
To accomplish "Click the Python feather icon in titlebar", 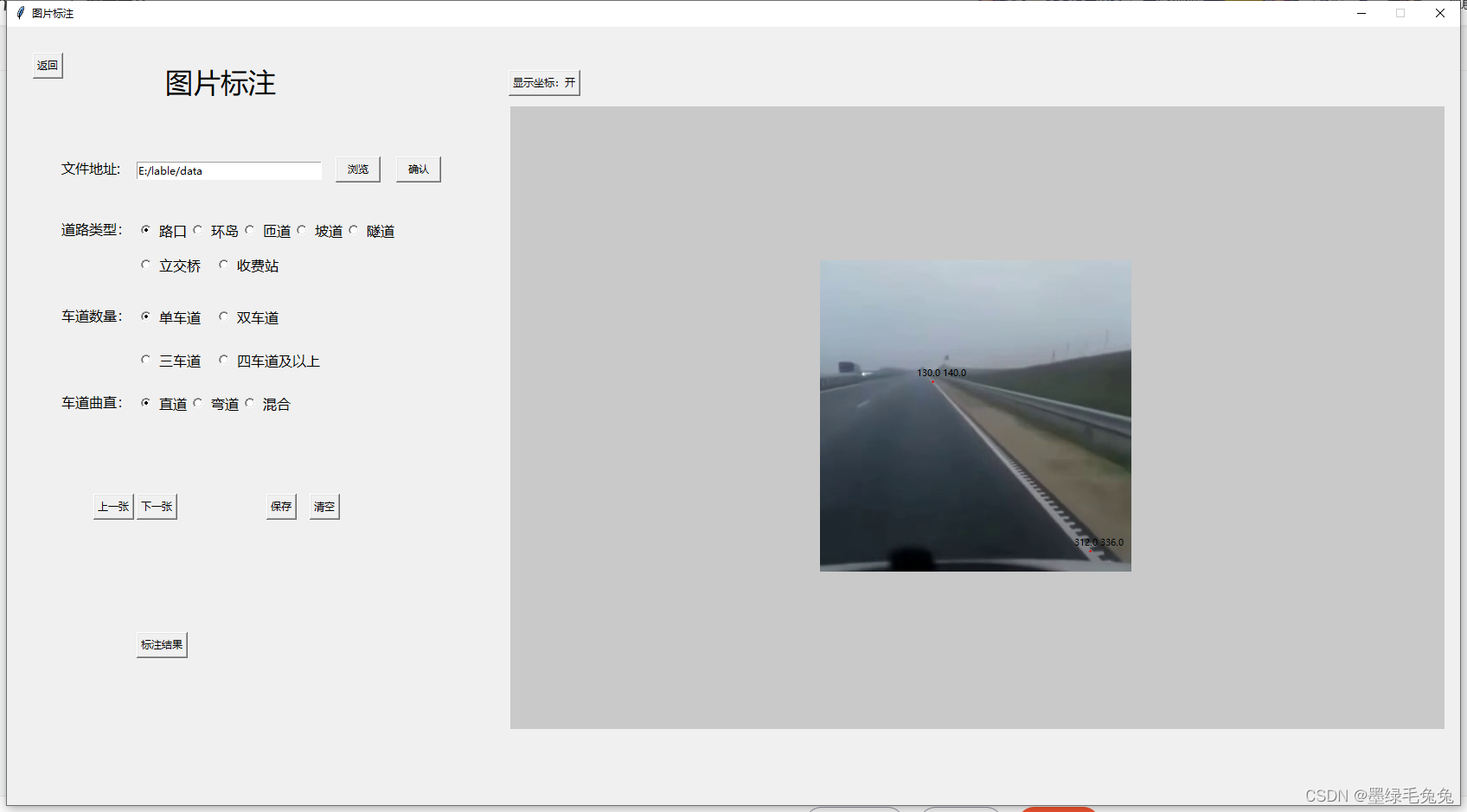I will click(19, 13).
